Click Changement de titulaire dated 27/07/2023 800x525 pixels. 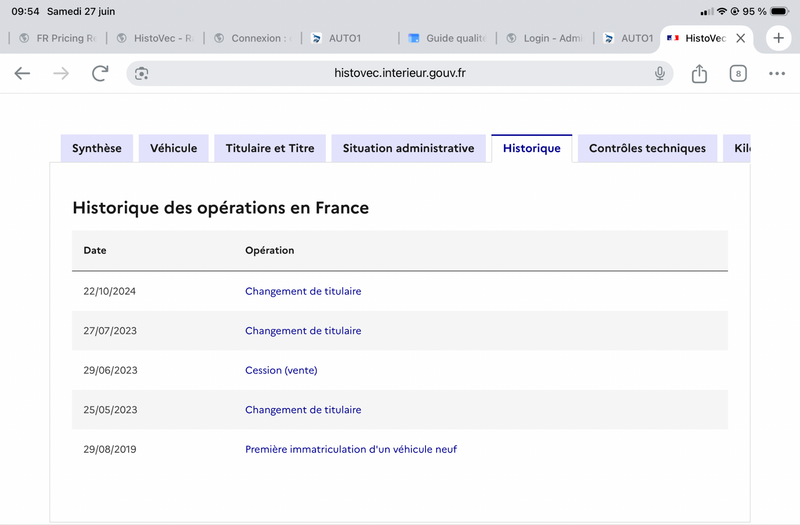pos(303,331)
